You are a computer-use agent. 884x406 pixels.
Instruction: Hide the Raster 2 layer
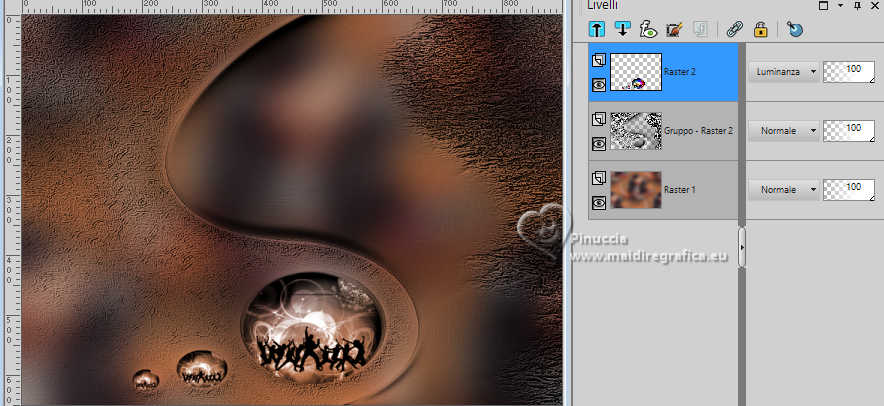pos(599,85)
